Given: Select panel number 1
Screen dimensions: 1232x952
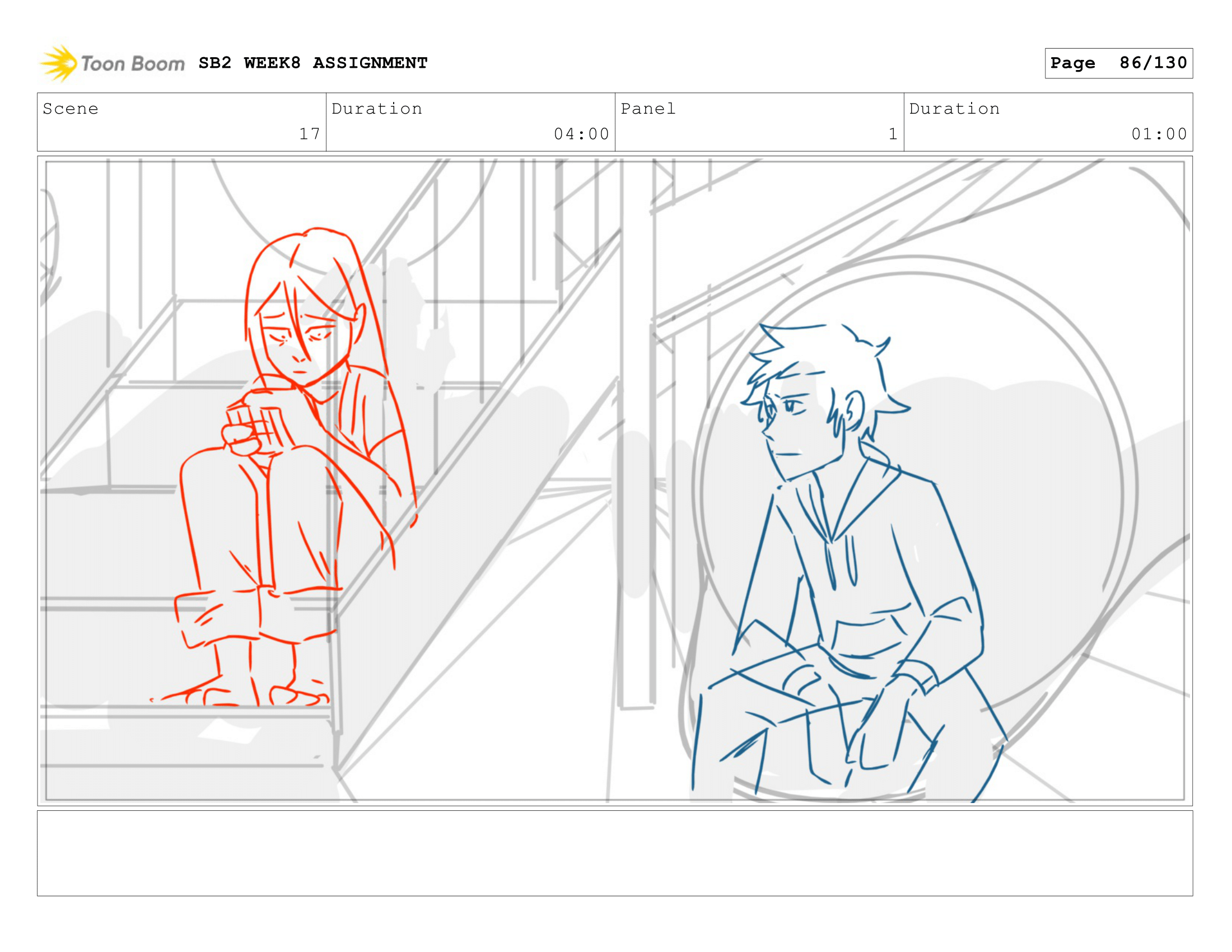Looking at the screenshot, I should click(893, 134).
